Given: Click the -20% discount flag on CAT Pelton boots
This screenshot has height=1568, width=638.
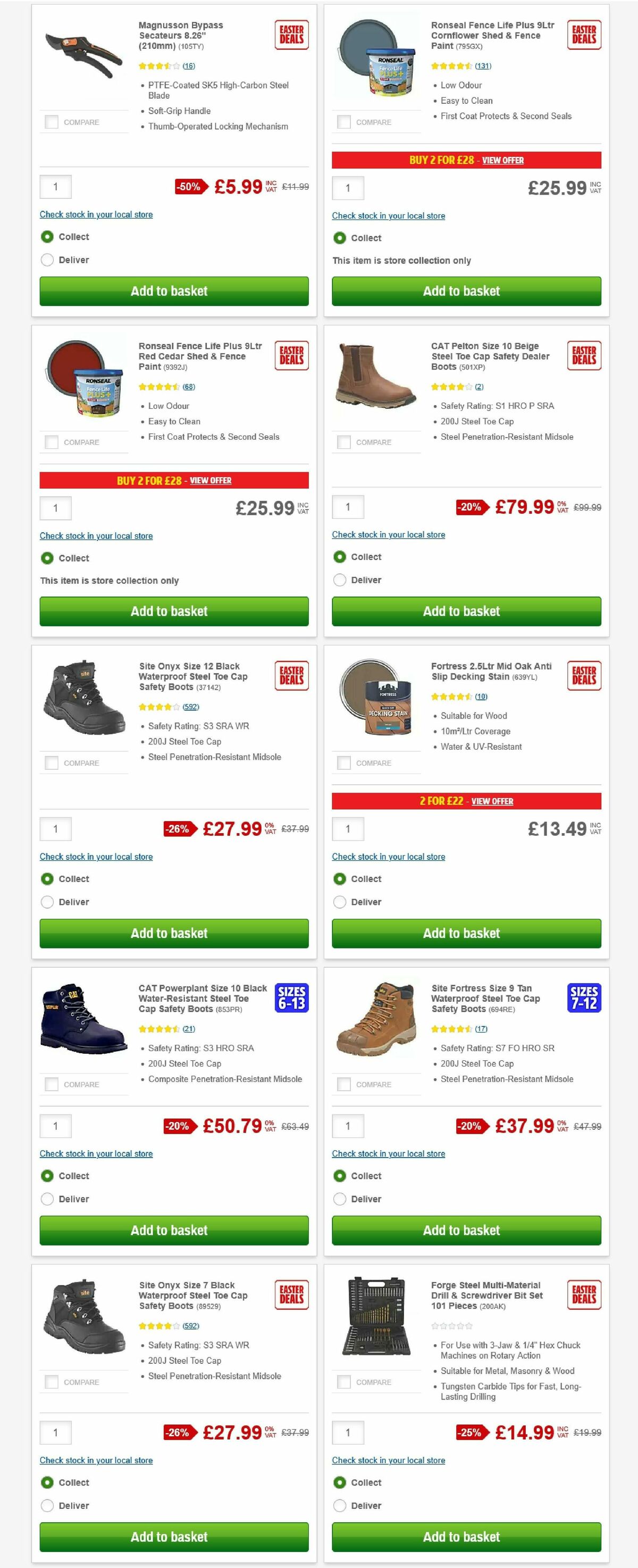Looking at the screenshot, I should (469, 506).
